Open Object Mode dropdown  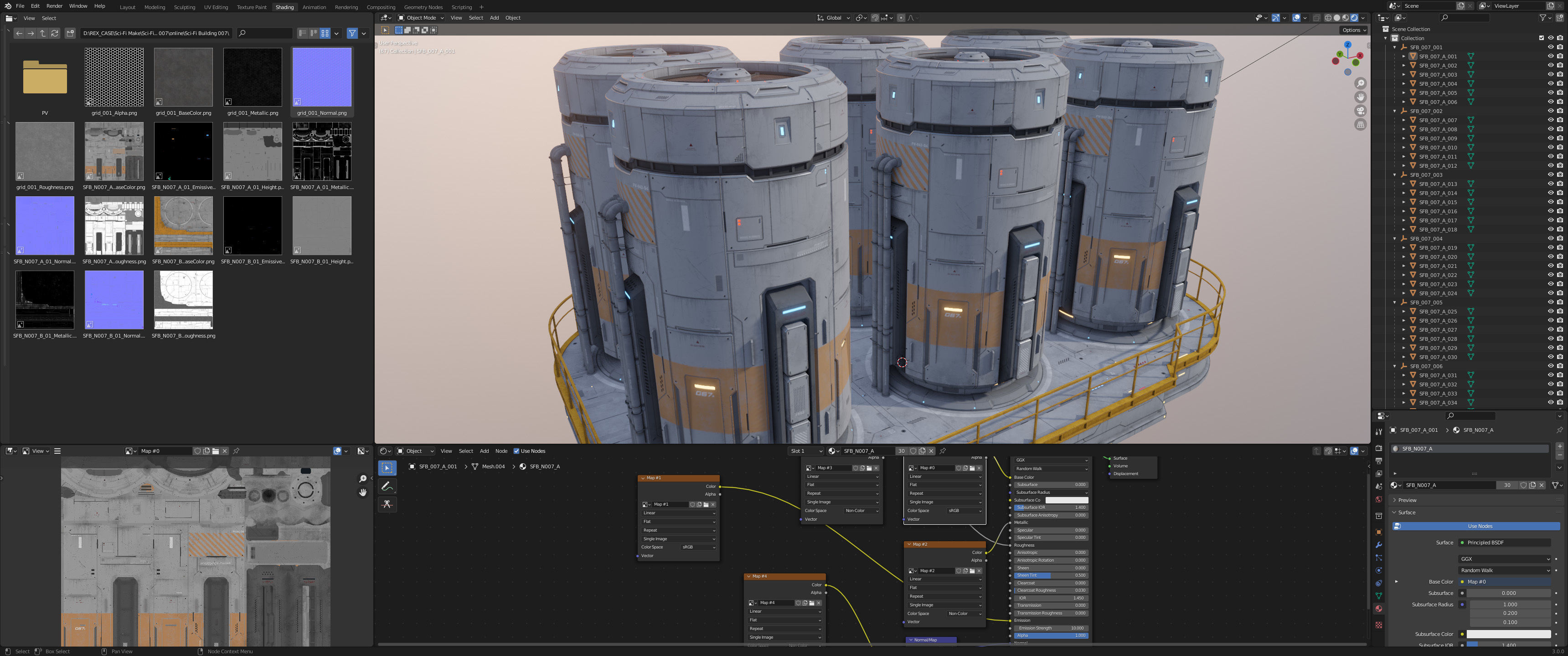(421, 18)
